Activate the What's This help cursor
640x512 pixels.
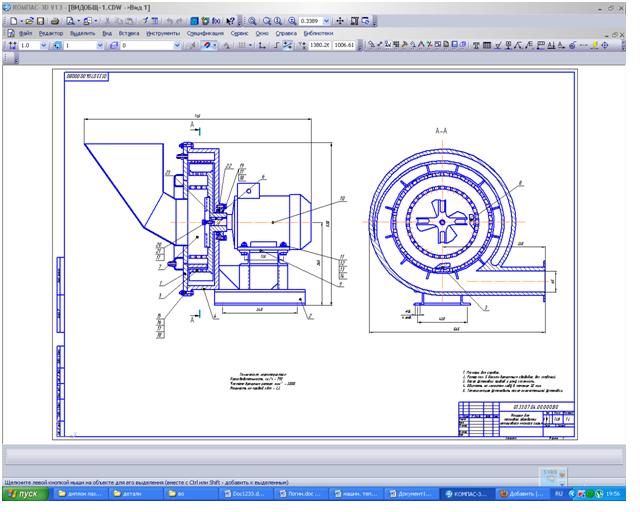230,21
